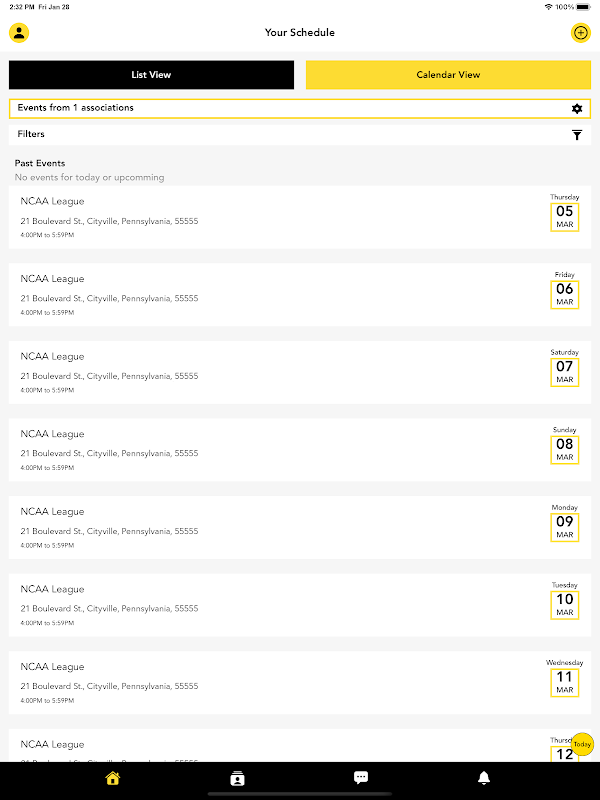Screen dimensions: 600x800
Task: Jump to Today floating button
Action: (582, 744)
